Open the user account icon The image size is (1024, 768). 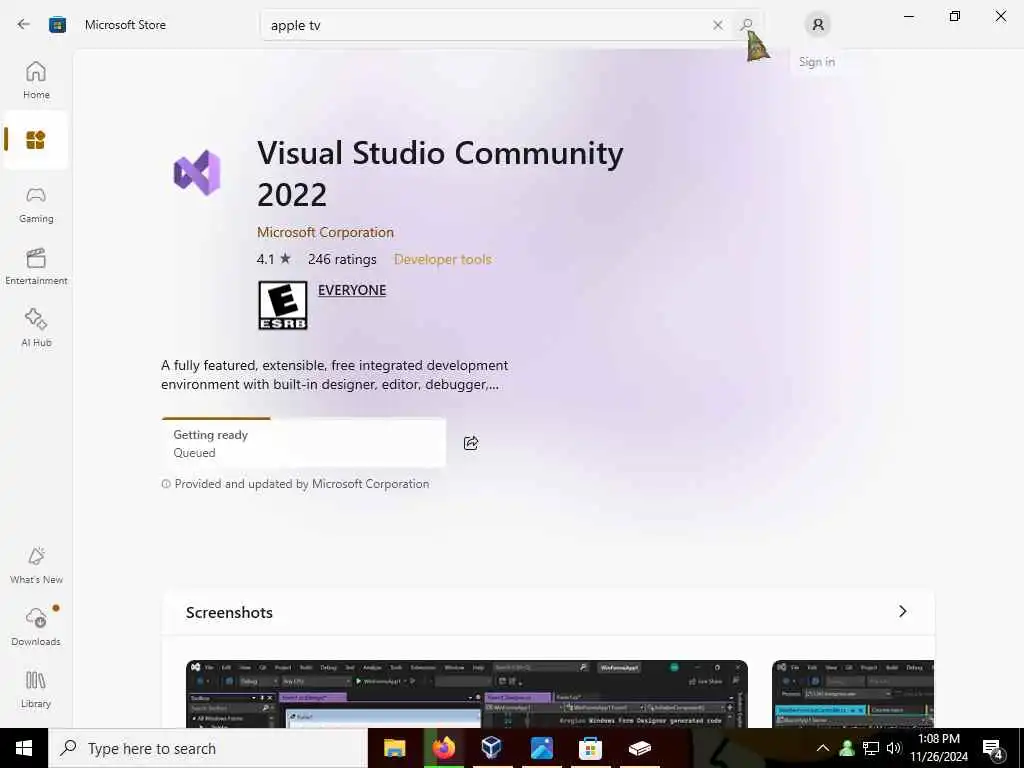pos(818,25)
